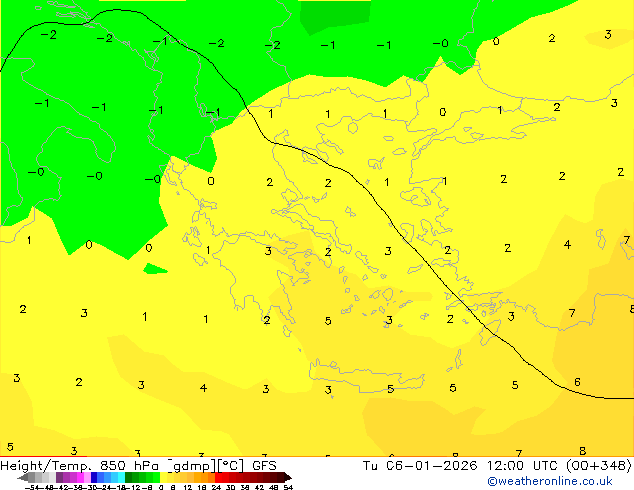Image resolution: width=634 pixels, height=490 pixels.
Task: Click the grey left arrow end of colour scale
Action: pos(22,477)
